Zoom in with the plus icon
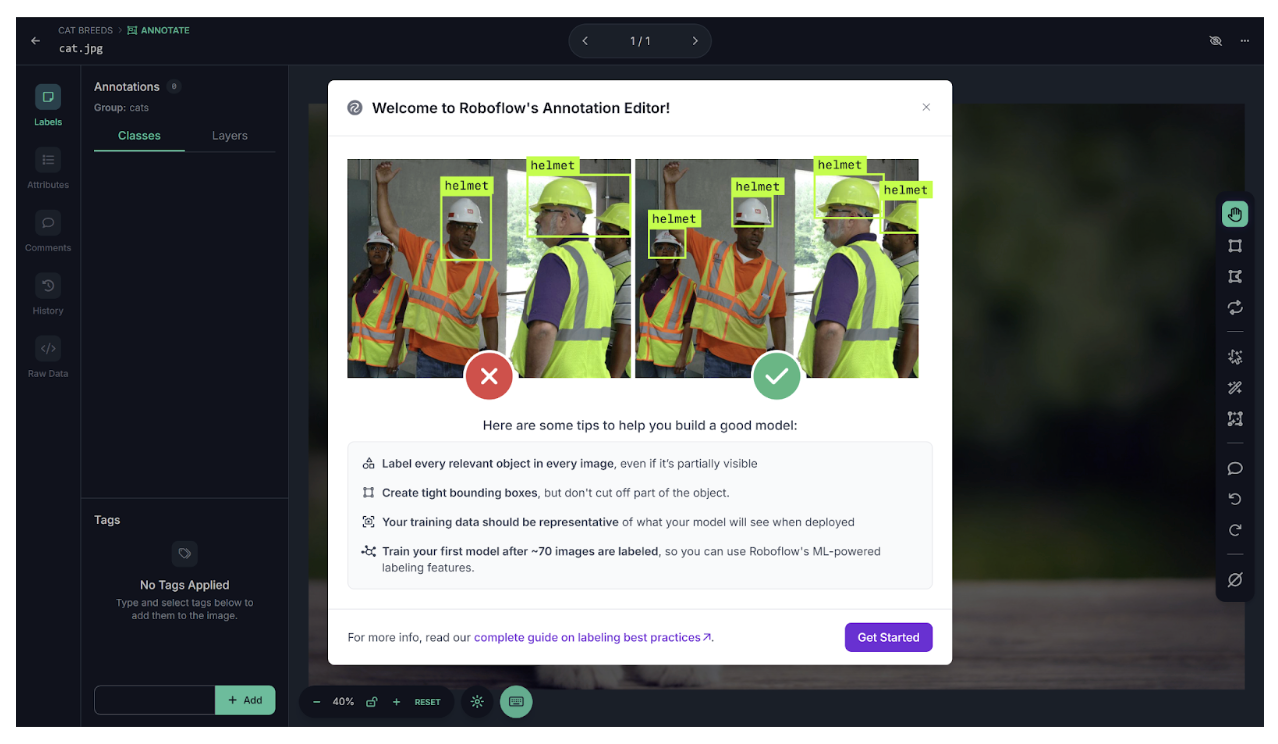1278x744 pixels. (x=396, y=702)
